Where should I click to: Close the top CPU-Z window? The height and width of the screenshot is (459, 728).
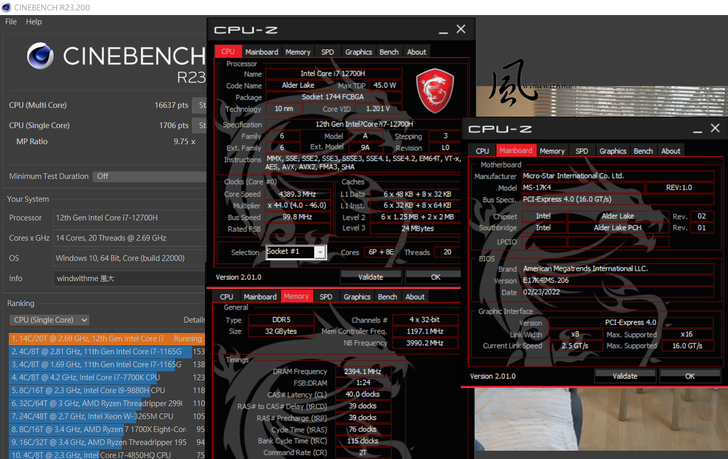point(460,31)
